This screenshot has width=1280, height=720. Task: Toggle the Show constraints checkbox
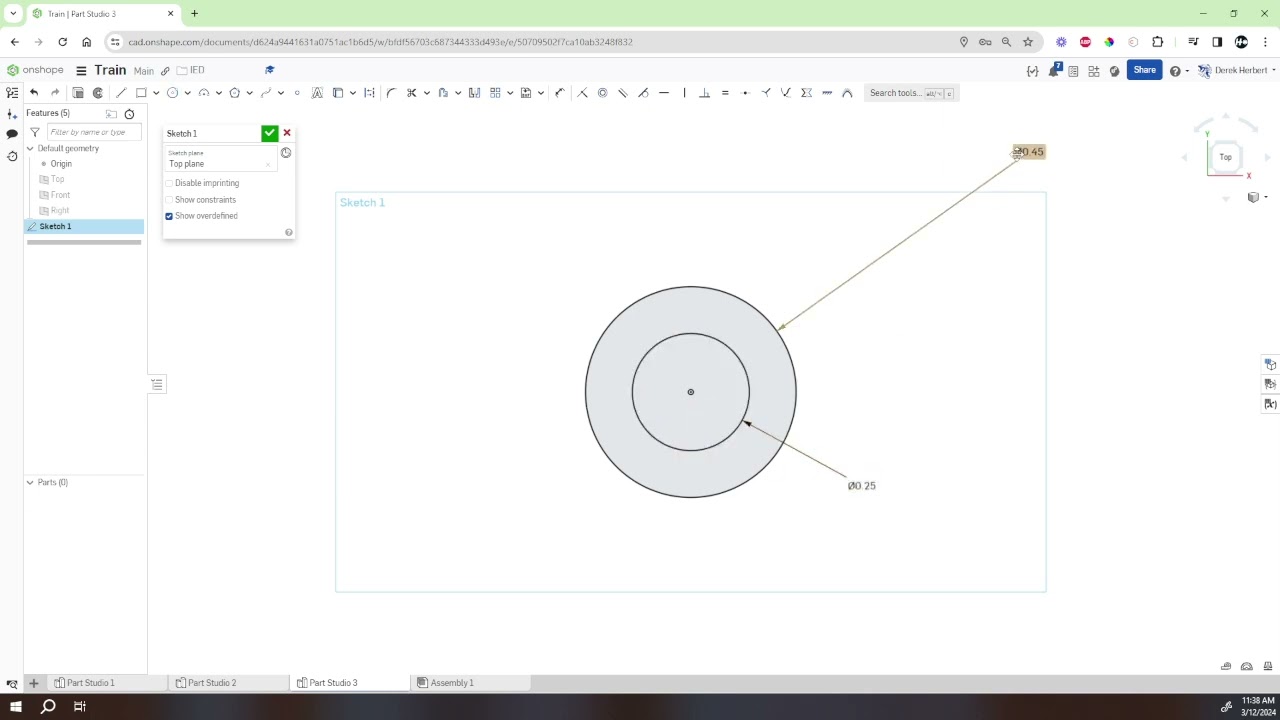[x=169, y=200]
